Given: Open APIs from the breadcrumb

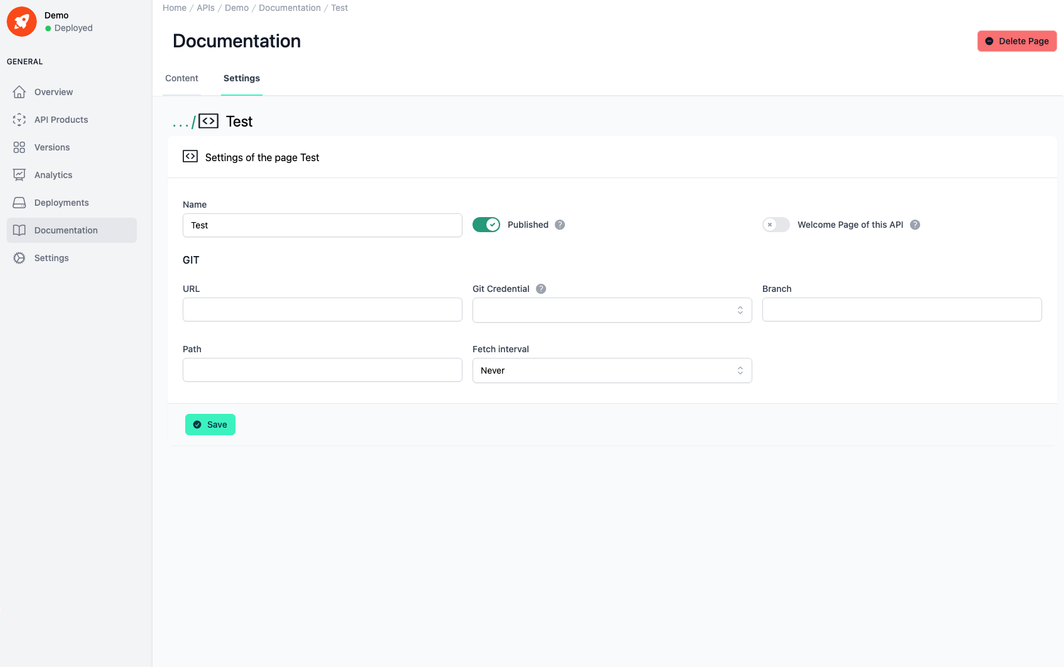Looking at the screenshot, I should pos(205,7).
